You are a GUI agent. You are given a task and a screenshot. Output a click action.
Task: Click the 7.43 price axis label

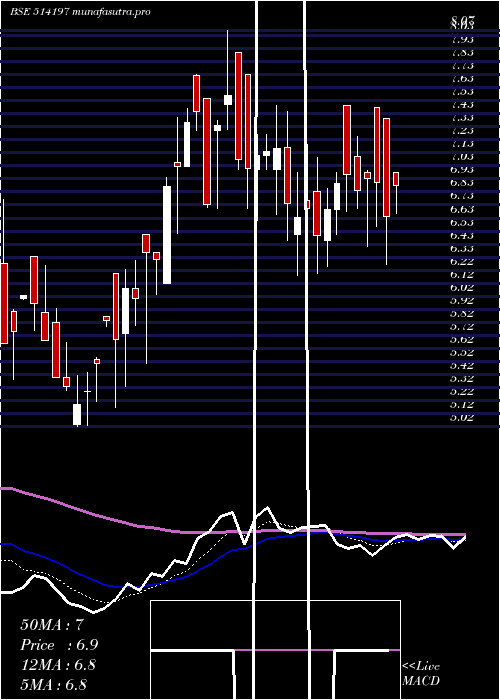462,104
